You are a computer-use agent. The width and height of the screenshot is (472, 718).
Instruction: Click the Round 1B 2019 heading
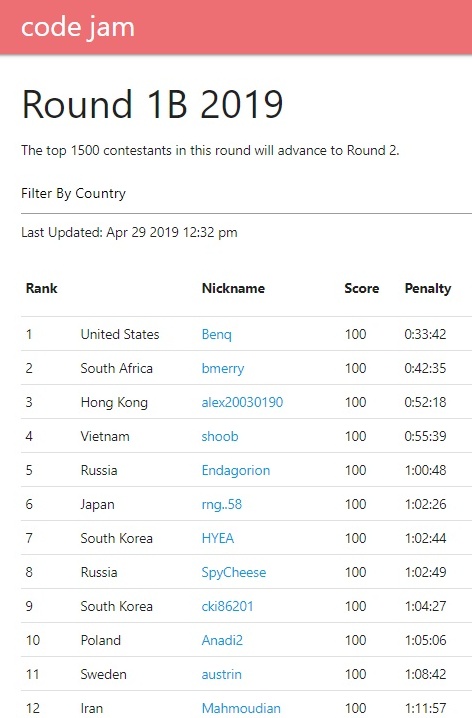coord(152,104)
